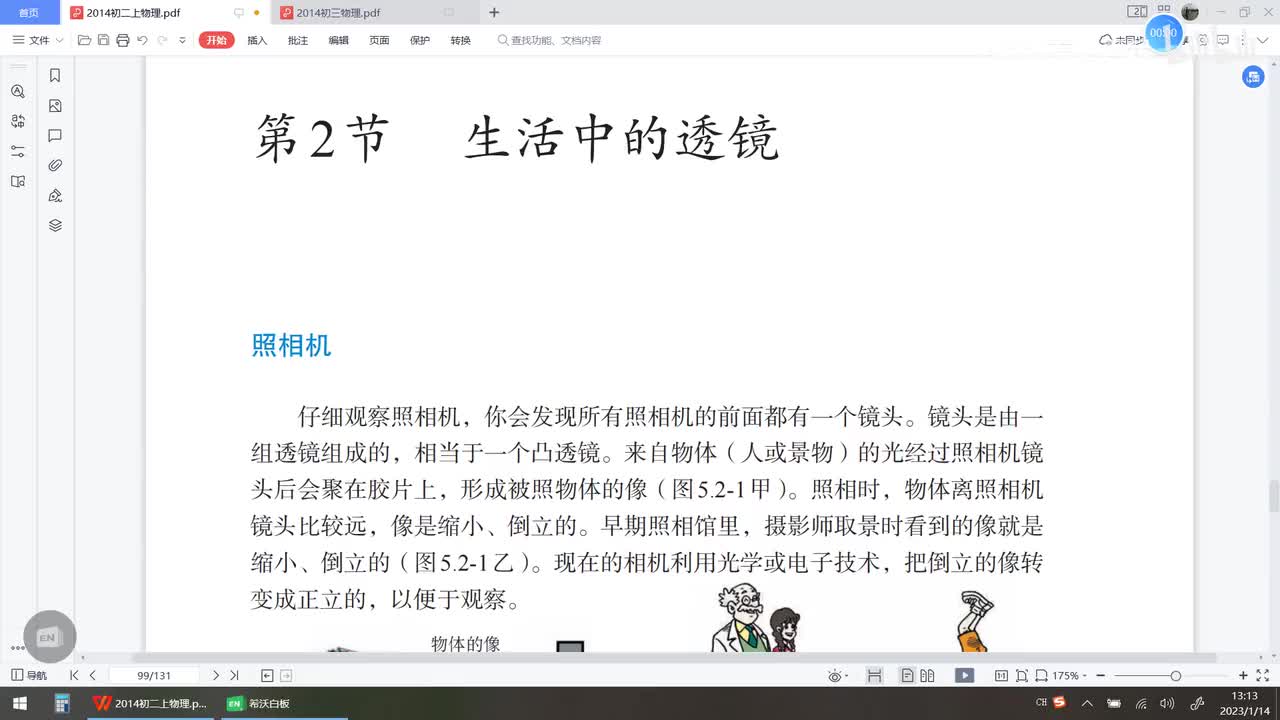Open the bookmark panel icon in sidebar

pos(55,75)
